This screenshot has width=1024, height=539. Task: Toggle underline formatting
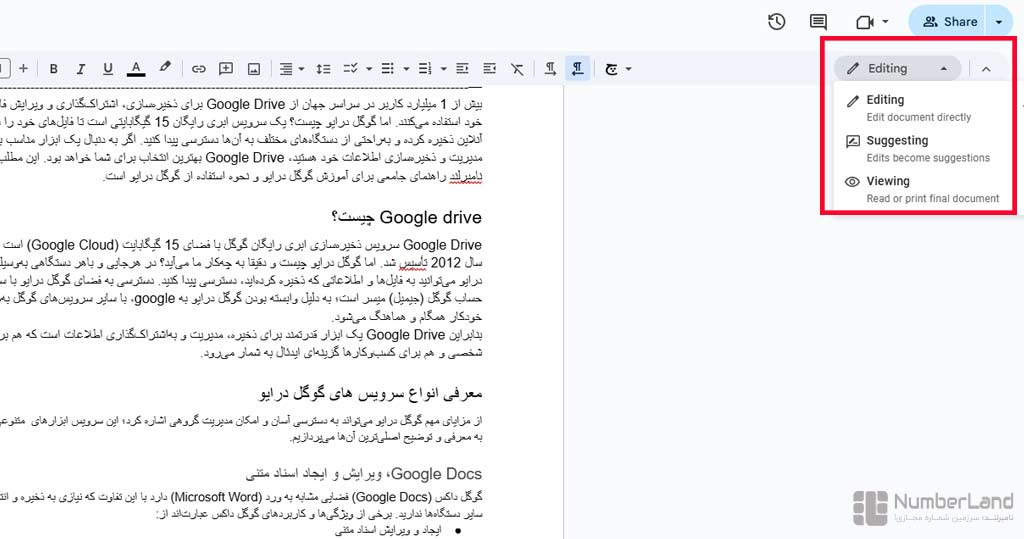click(x=108, y=69)
